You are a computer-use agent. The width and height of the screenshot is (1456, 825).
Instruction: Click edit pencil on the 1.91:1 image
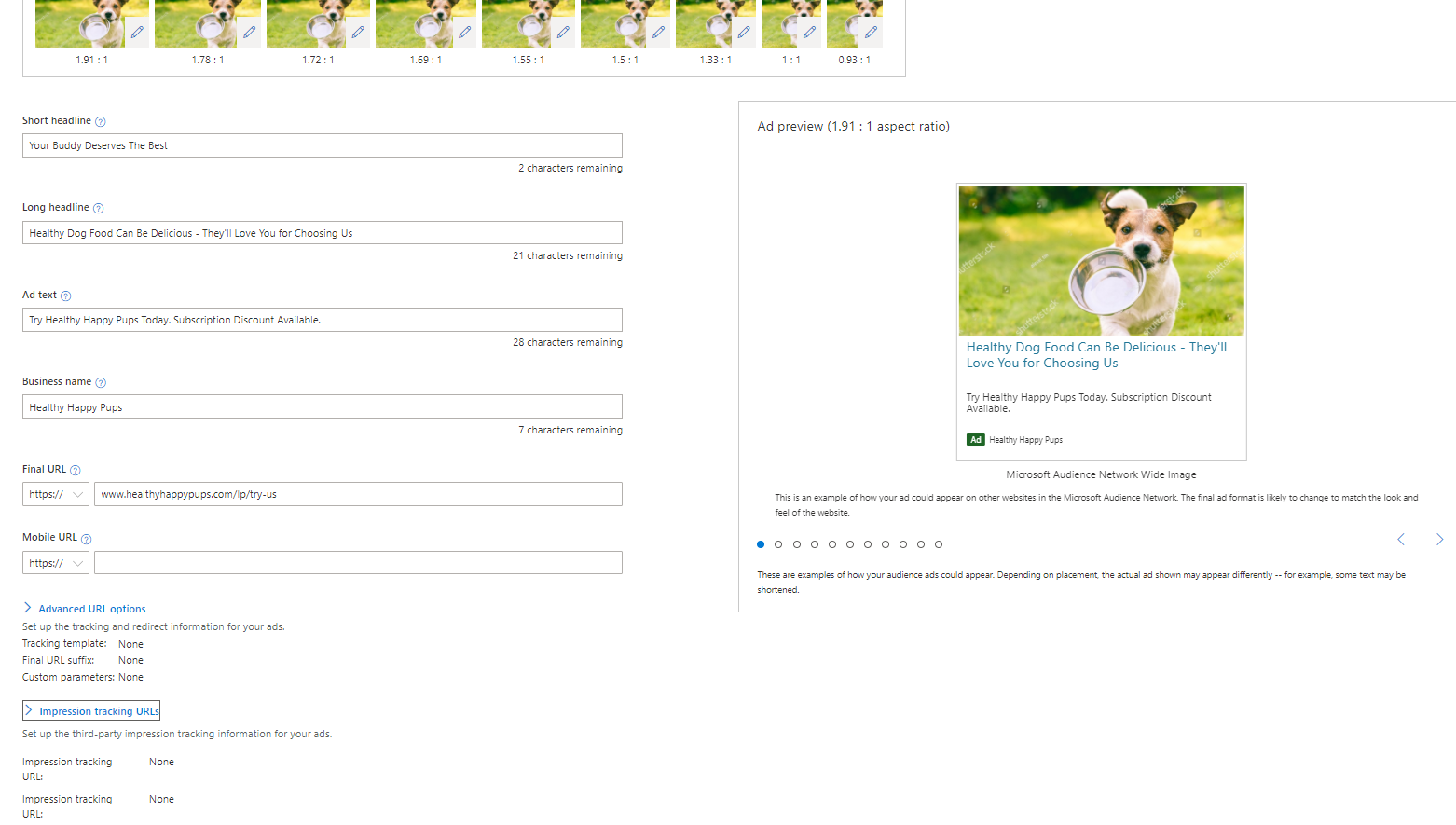point(137,33)
